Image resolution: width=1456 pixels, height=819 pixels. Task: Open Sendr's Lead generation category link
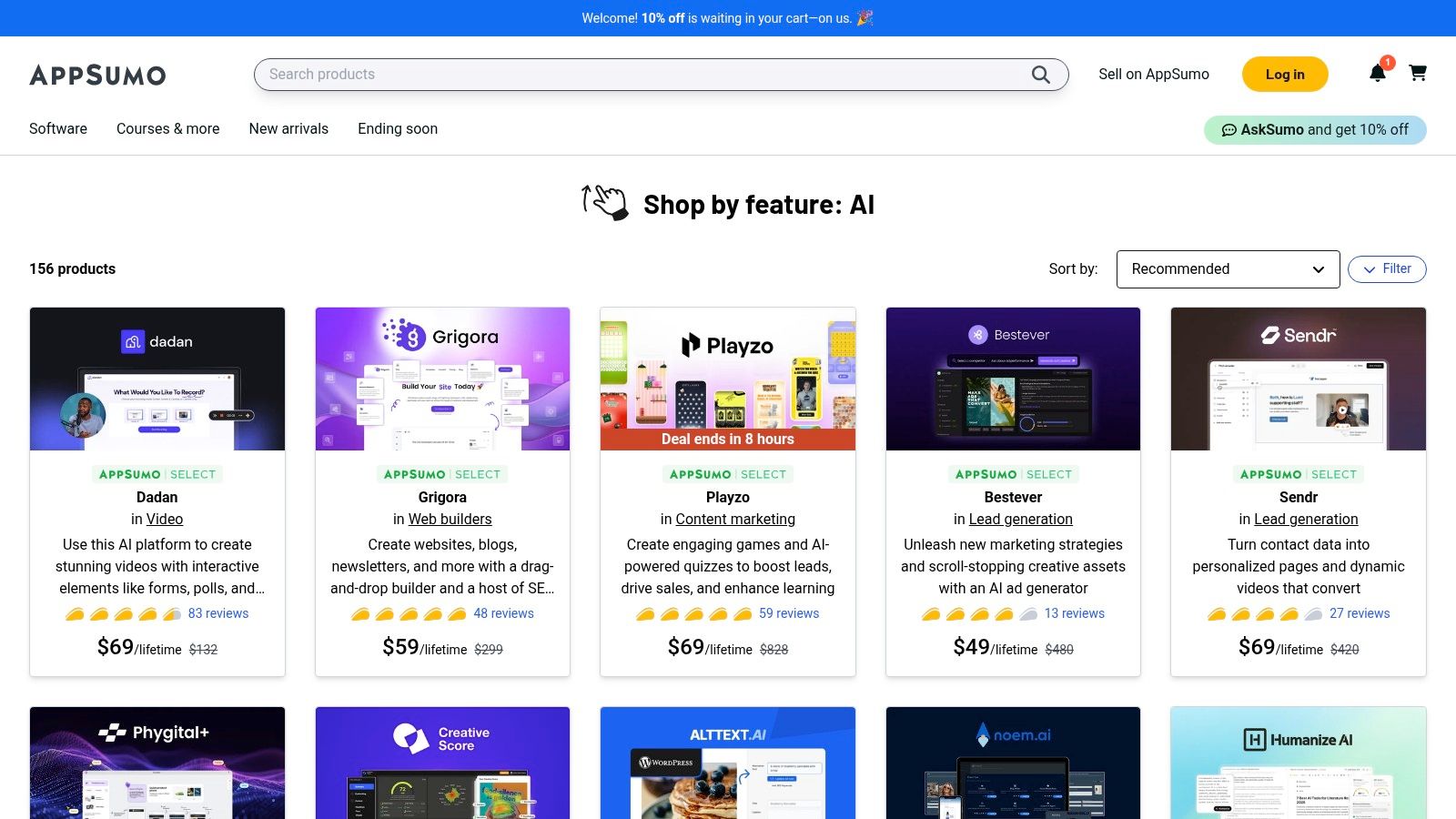point(1306,520)
